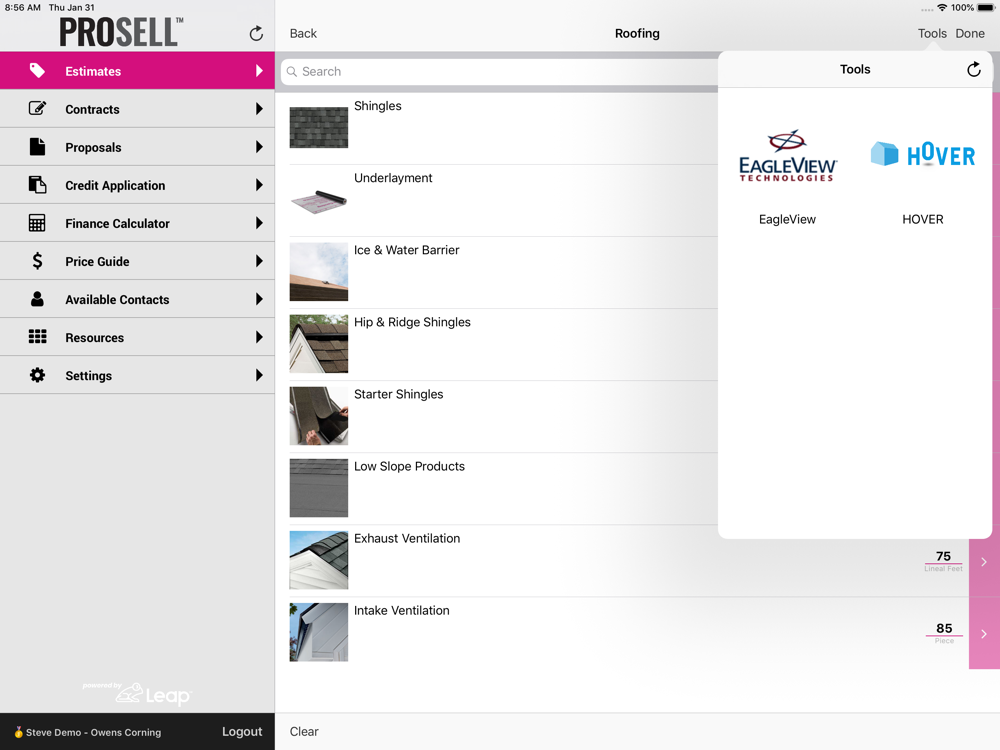Open the Credit Application section
The height and width of the screenshot is (750, 1000).
(137, 185)
